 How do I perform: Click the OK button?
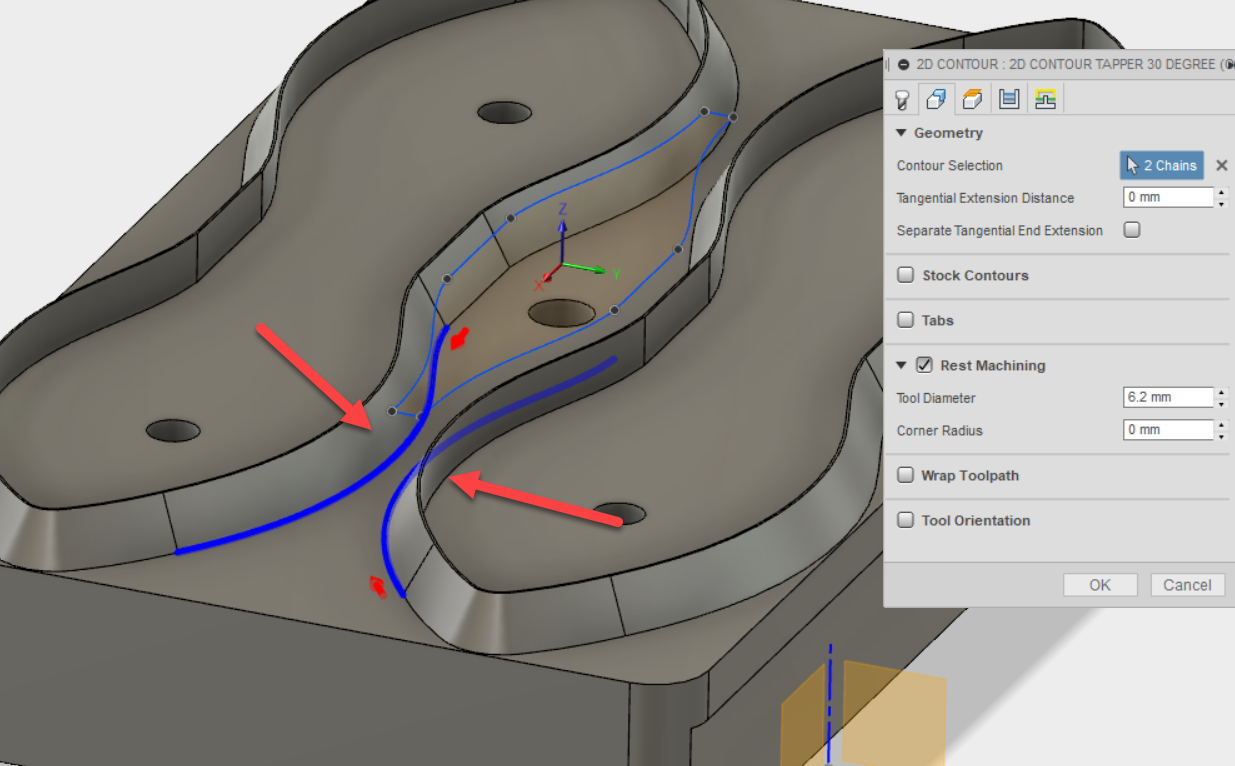click(x=1100, y=585)
